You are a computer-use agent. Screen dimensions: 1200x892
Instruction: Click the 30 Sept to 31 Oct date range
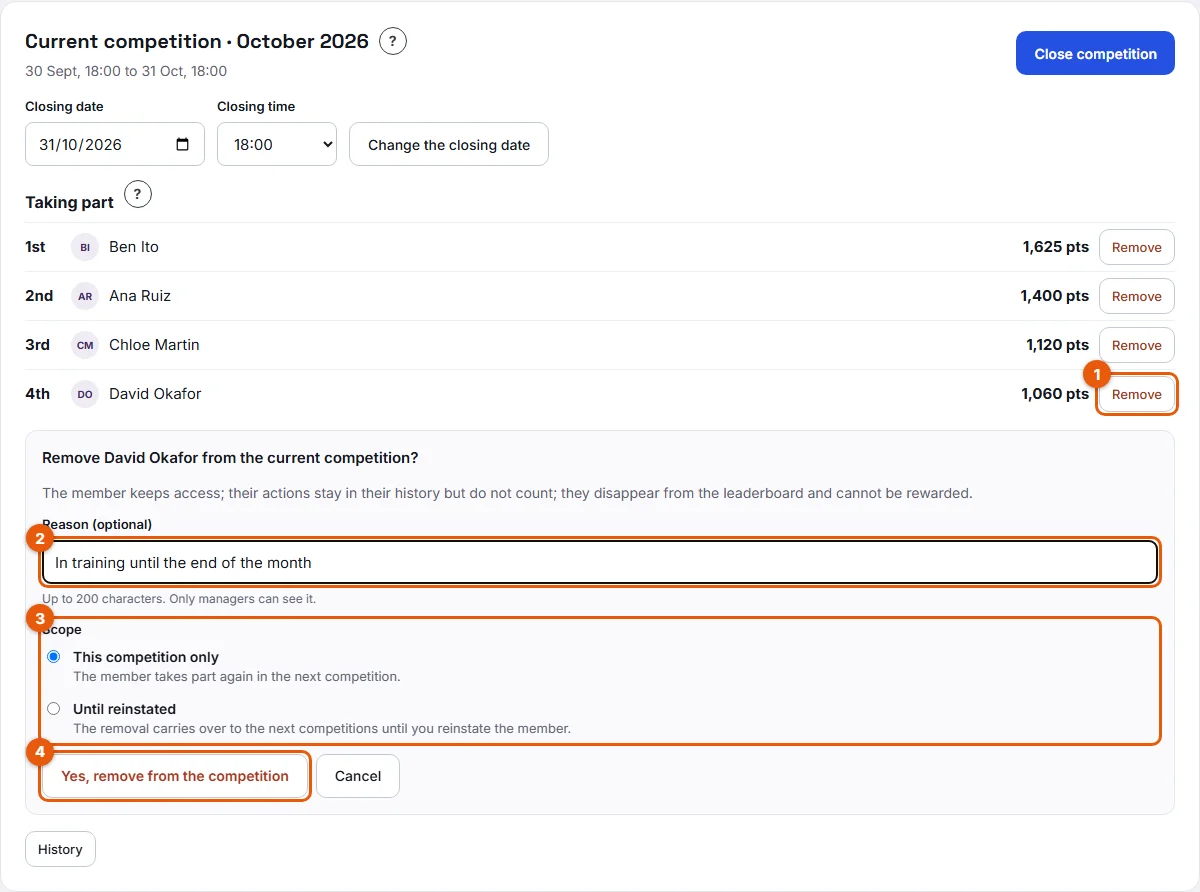[x=126, y=71]
